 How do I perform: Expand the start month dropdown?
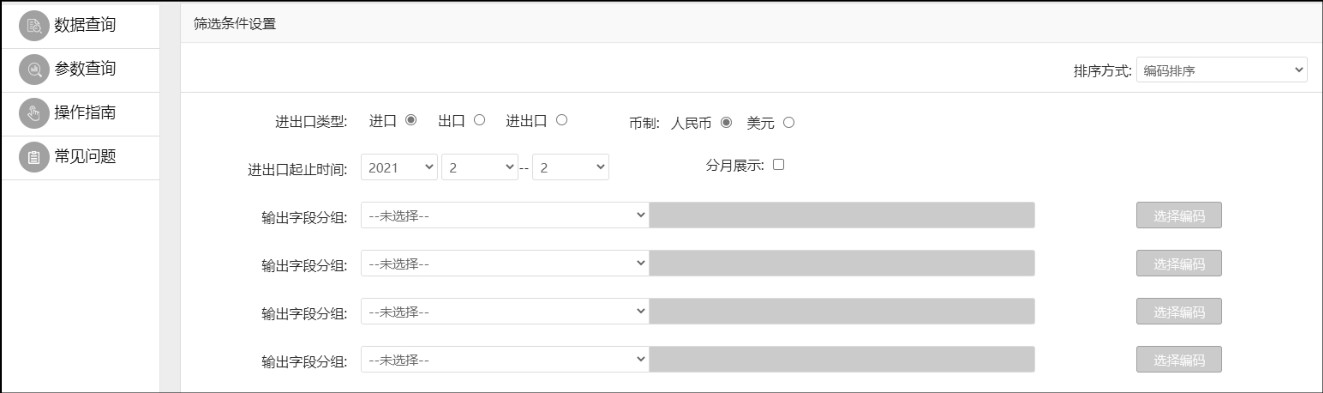479,168
